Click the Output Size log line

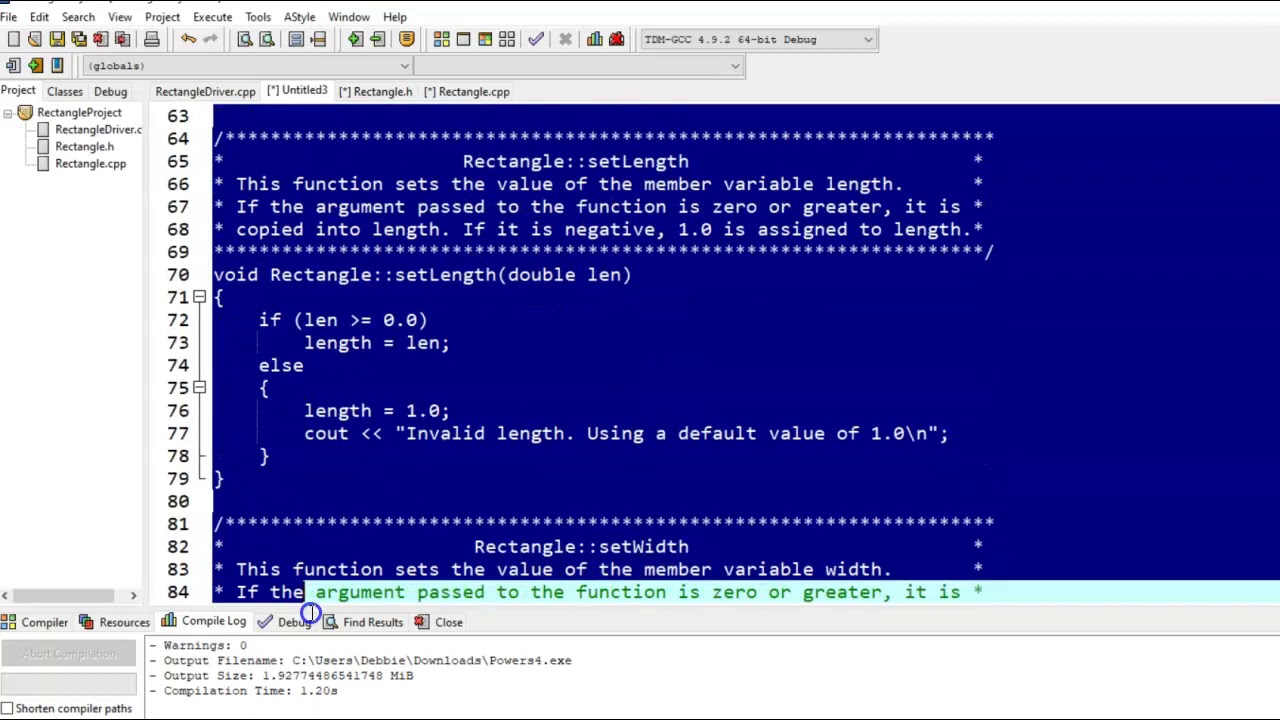pyautogui.click(x=281, y=675)
